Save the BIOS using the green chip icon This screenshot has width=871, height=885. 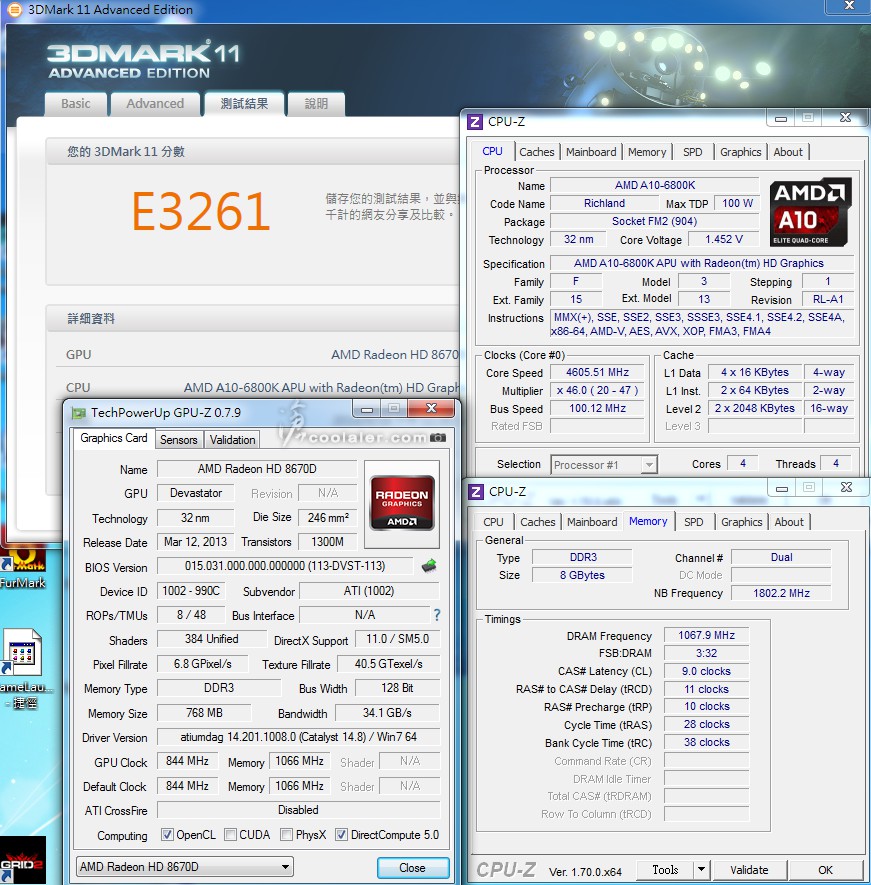429,566
